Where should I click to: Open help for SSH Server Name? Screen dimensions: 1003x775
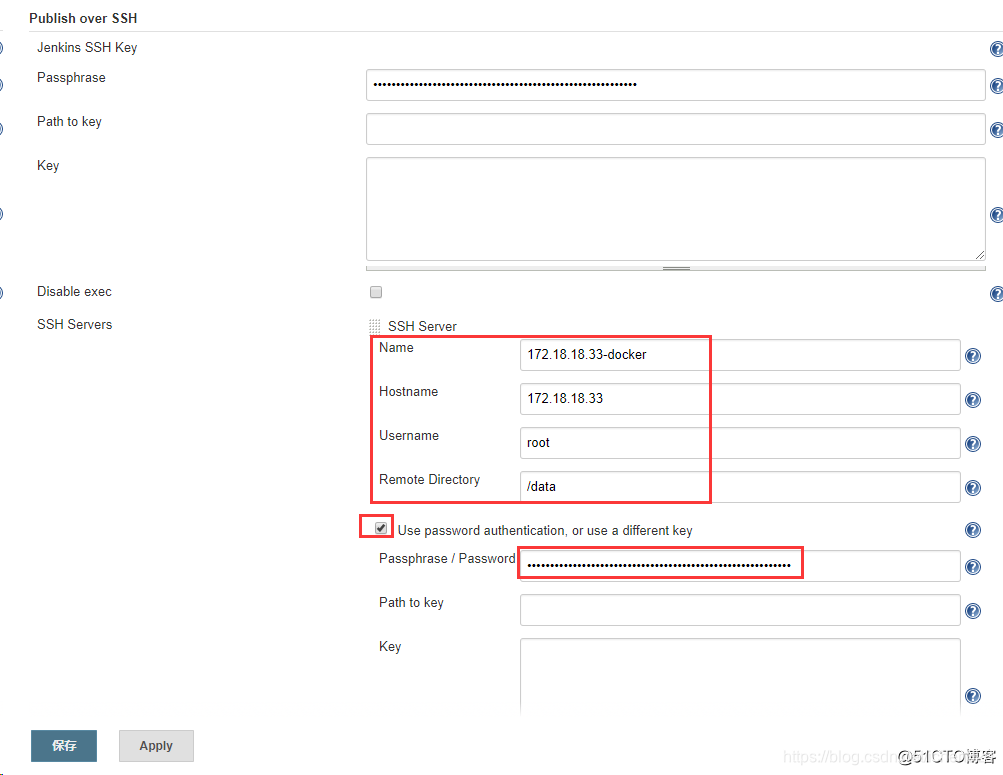973,356
